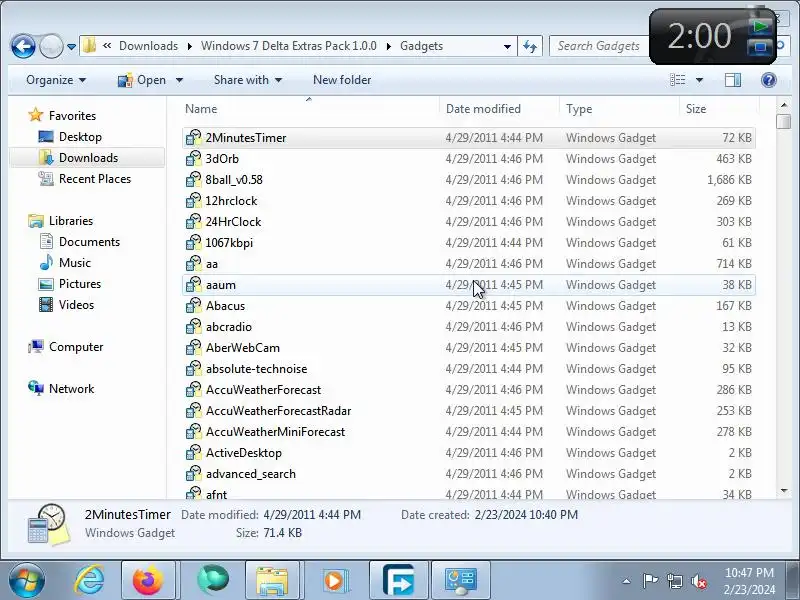Go back with the Back arrow button
Image resolution: width=800 pixels, height=600 pixels.
[23, 46]
